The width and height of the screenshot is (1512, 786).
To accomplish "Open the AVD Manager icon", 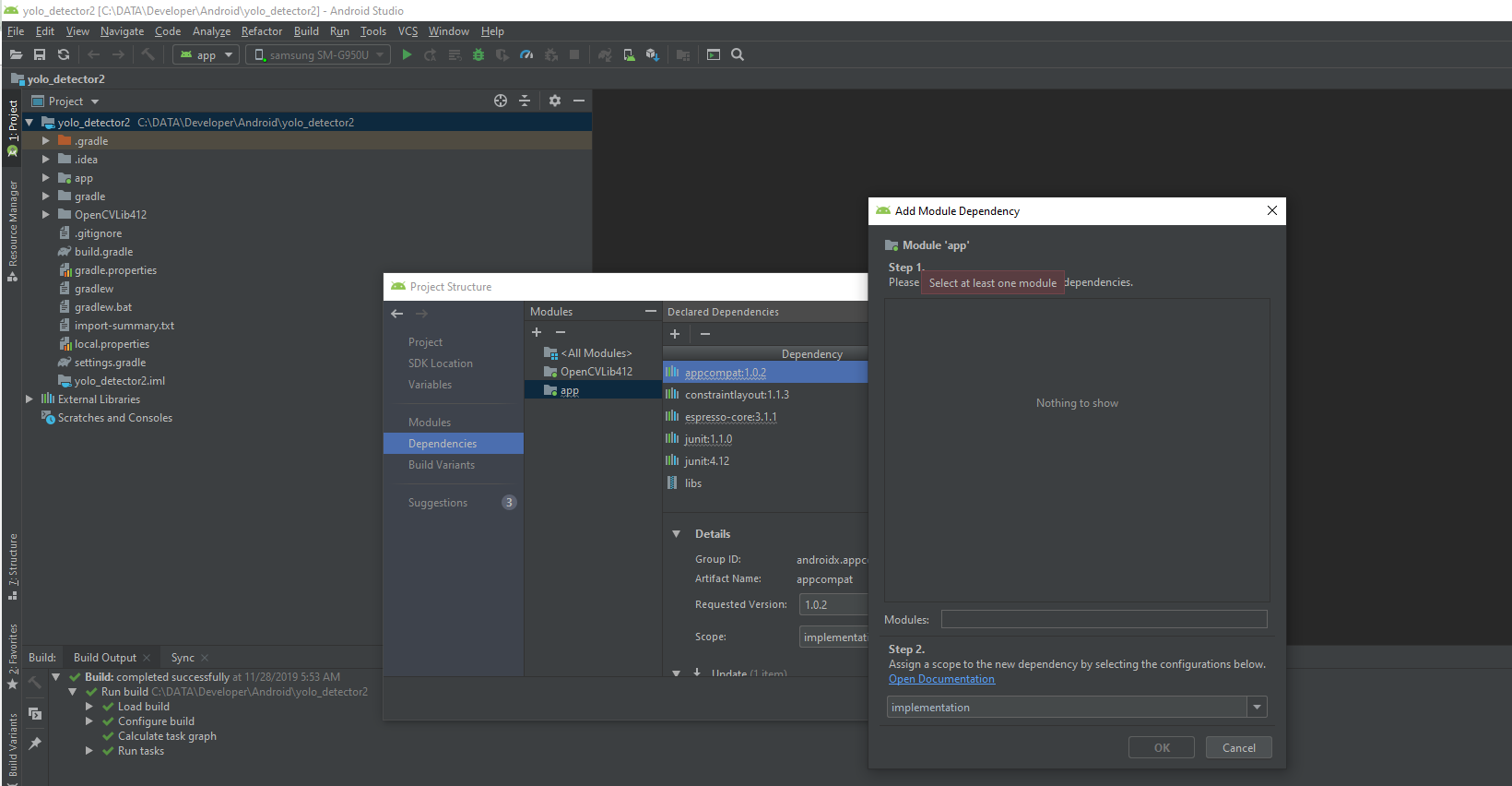I will click(629, 54).
